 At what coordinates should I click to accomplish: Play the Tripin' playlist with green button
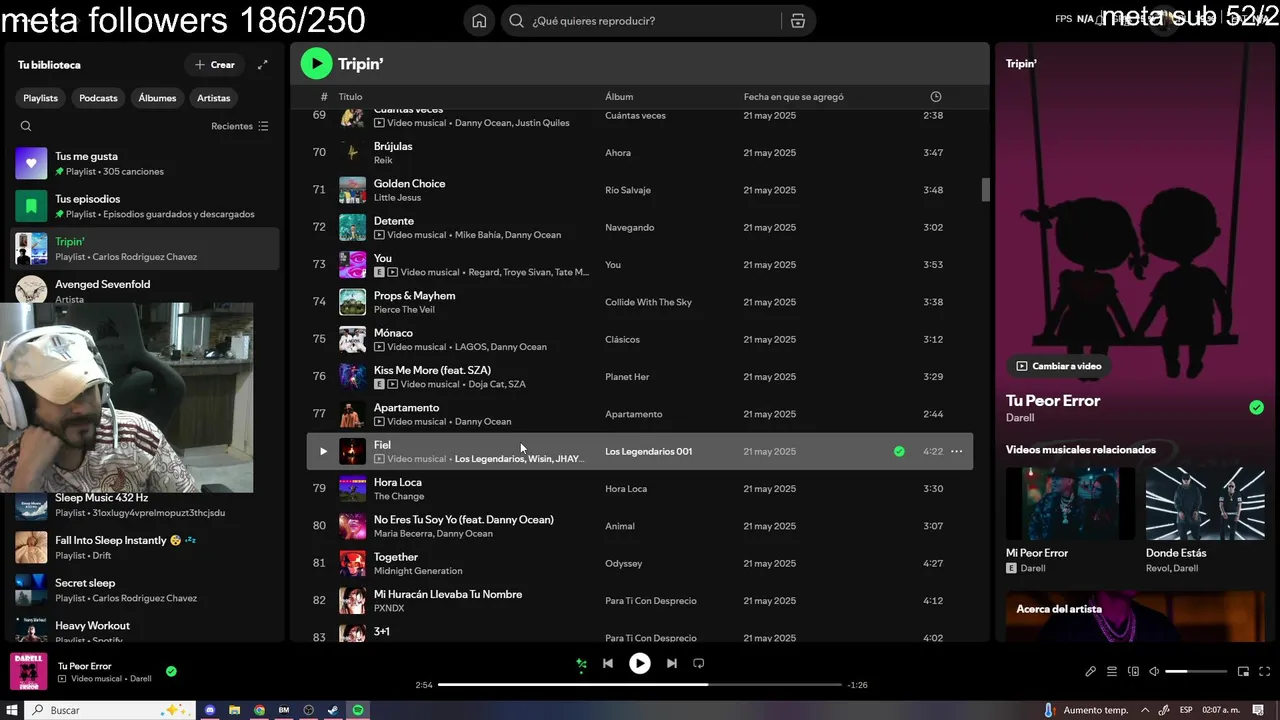316,64
